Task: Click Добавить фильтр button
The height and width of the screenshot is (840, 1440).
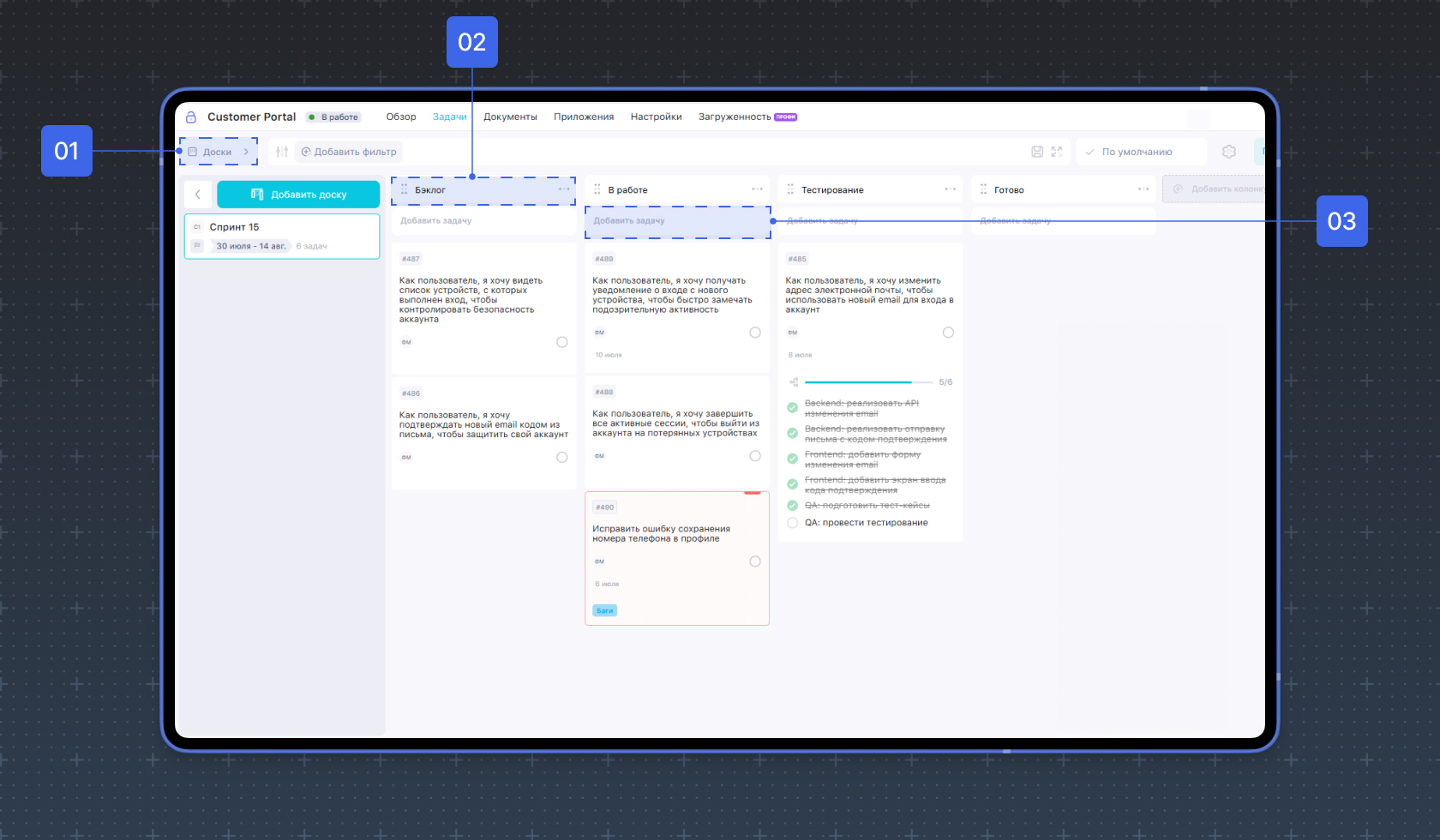Action: (349, 152)
